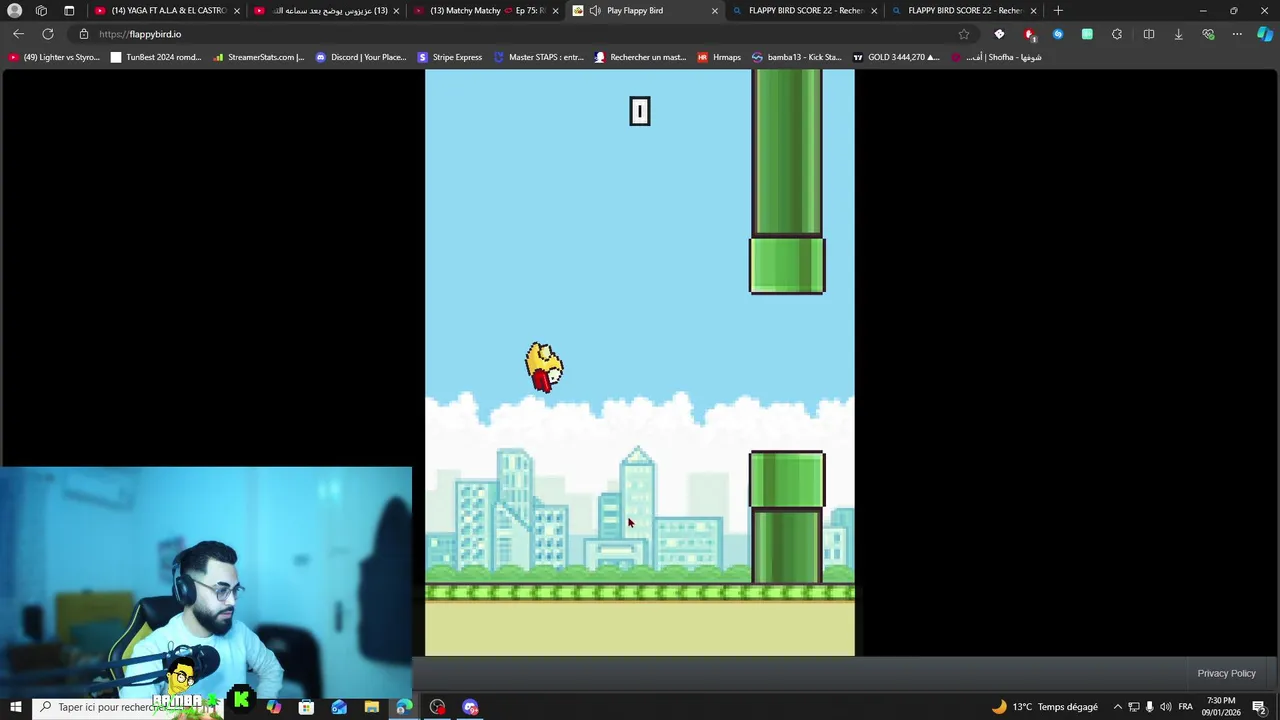Open the notification center
The width and height of the screenshot is (1280, 720).
click(x=1259, y=707)
